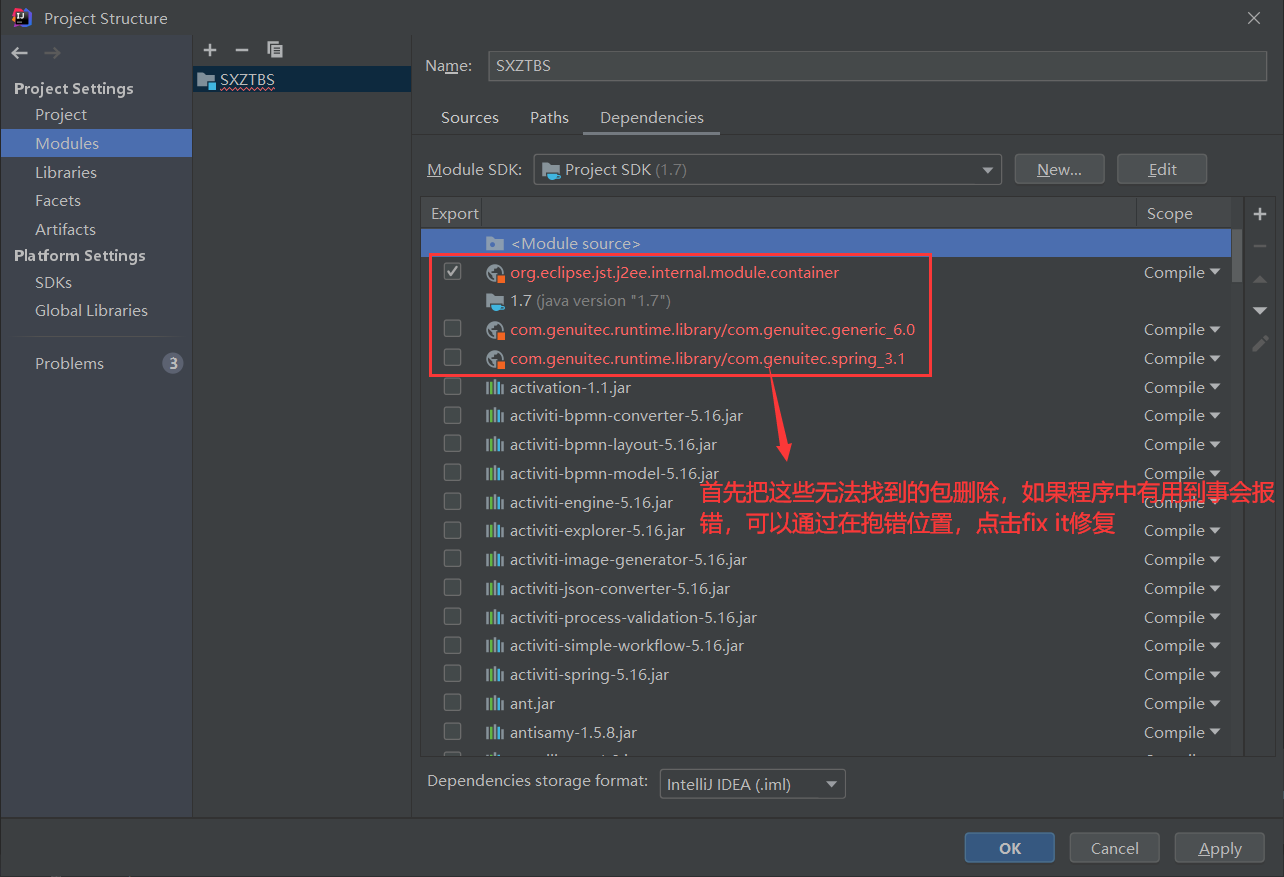Open Module SDK dropdown
Screen dimensions: 1284x877
point(767,170)
